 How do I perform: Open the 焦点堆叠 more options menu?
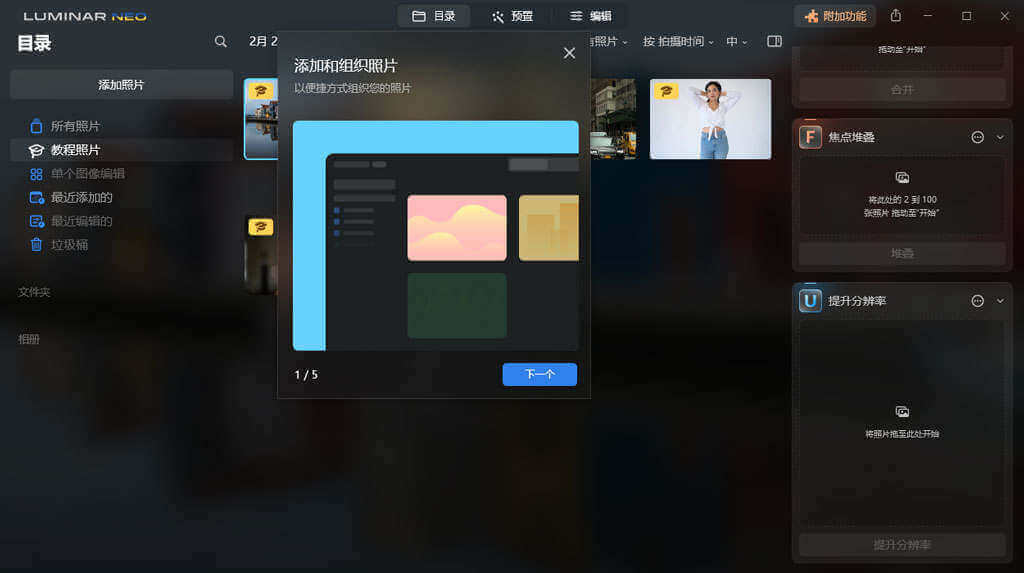point(978,137)
